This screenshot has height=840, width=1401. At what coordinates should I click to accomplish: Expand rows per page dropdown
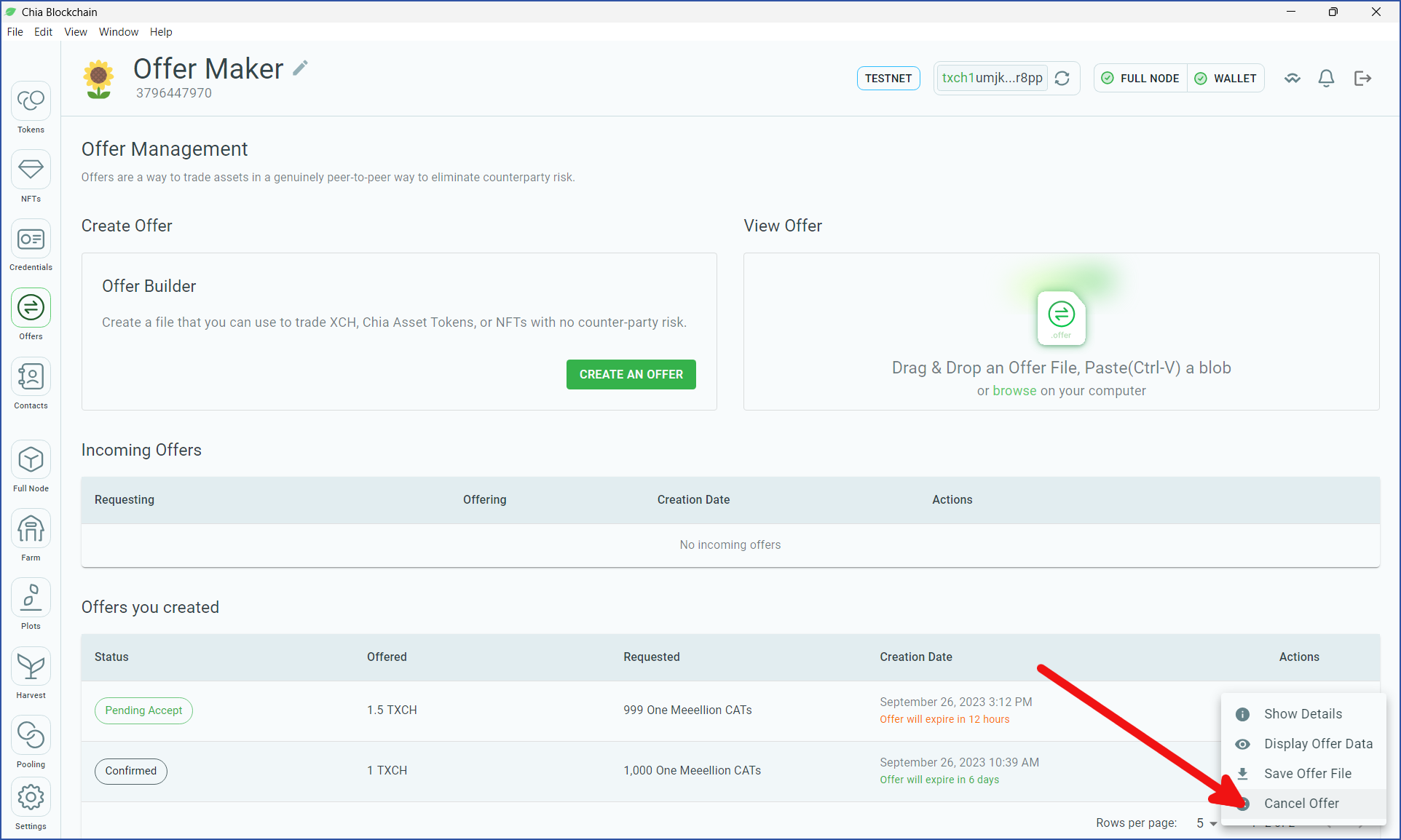click(1207, 823)
